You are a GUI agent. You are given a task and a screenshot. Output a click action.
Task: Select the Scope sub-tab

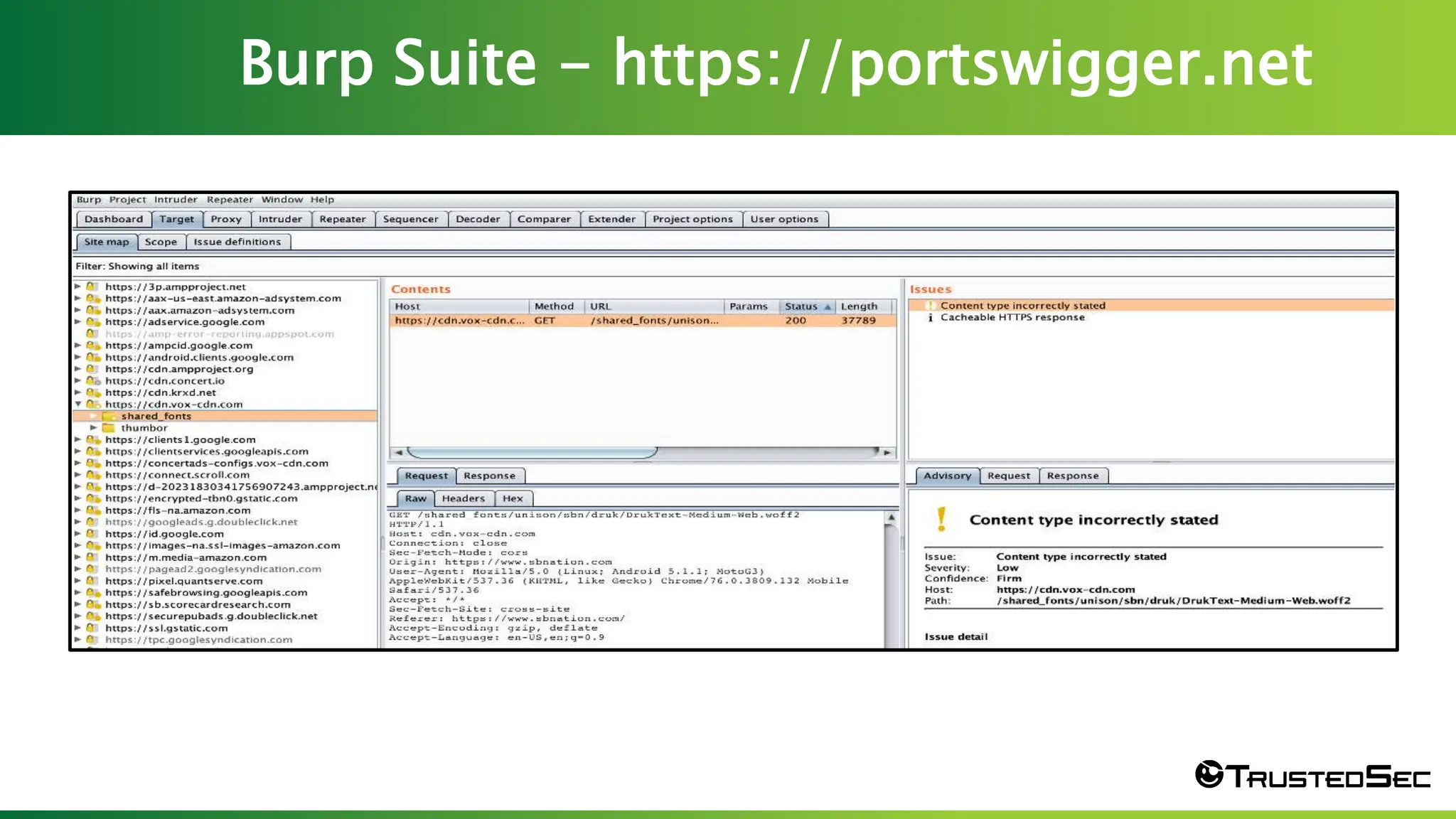(x=161, y=242)
